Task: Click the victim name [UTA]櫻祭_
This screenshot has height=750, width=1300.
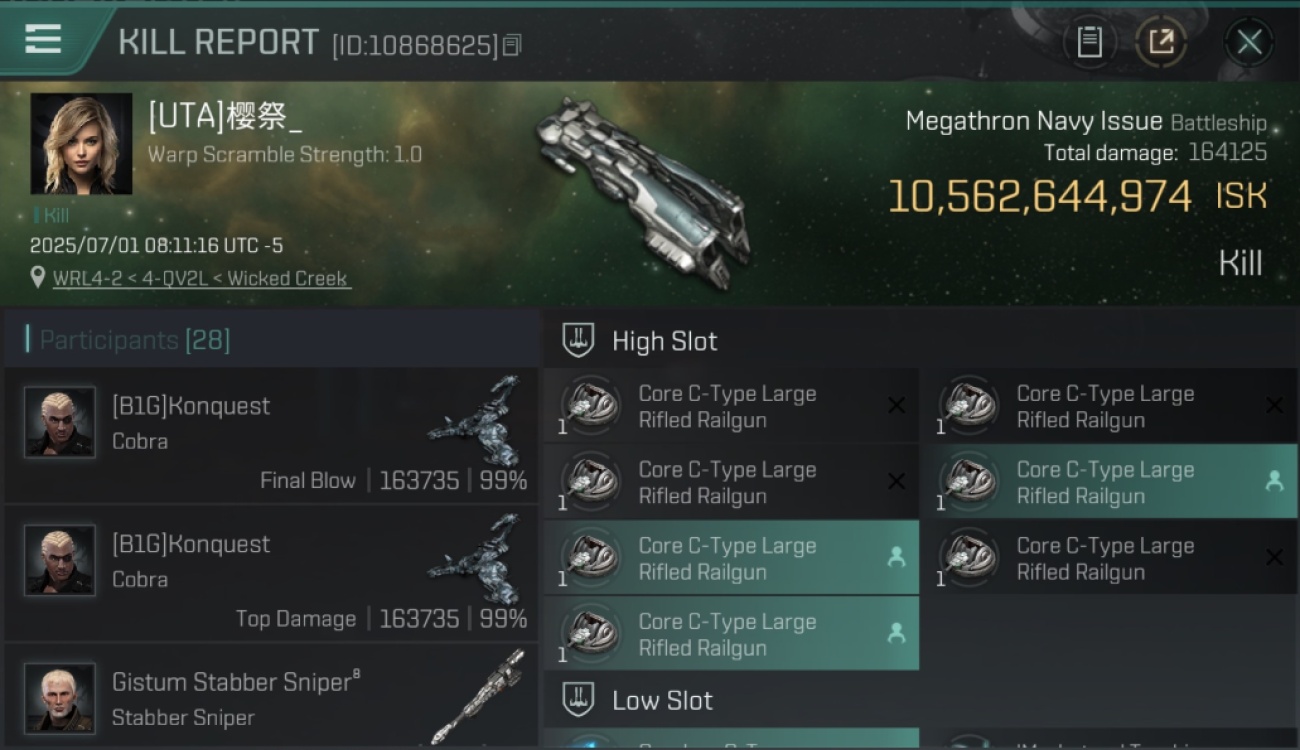Action: (x=225, y=117)
